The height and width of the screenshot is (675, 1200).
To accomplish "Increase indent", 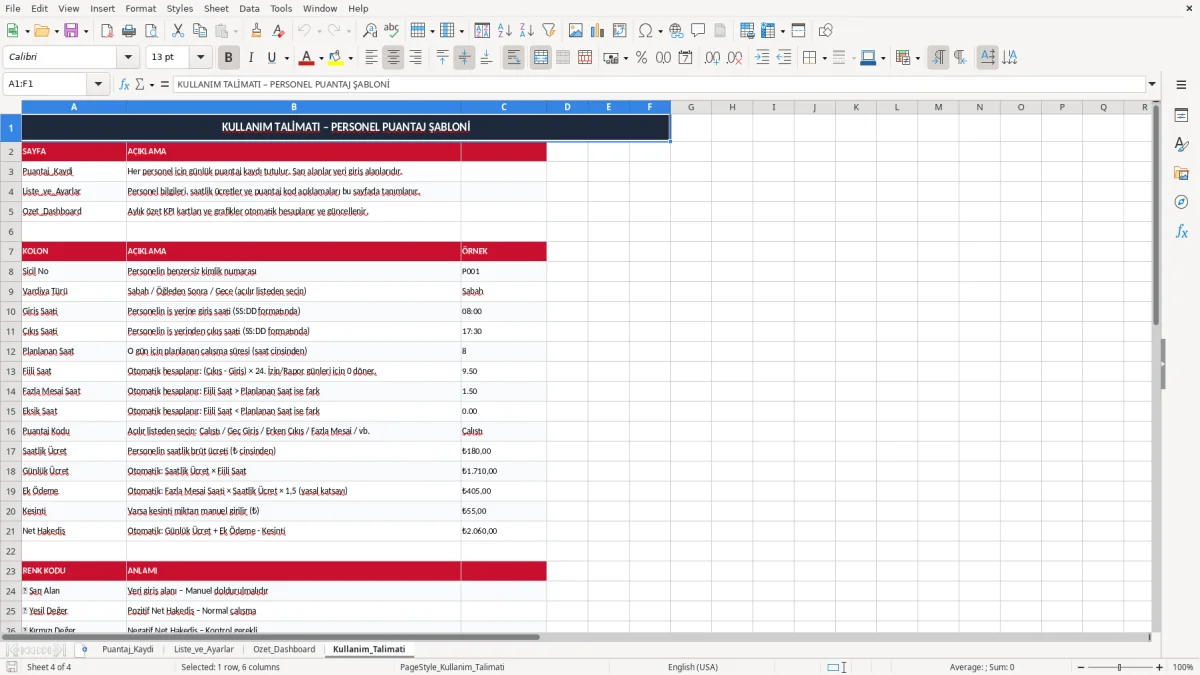I will 762,58.
